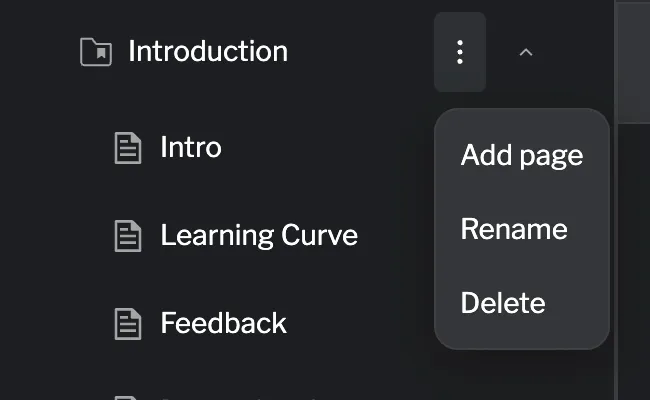The image size is (650, 400).
Task: Click the page icon next to Learning Curve
Action: click(x=127, y=236)
